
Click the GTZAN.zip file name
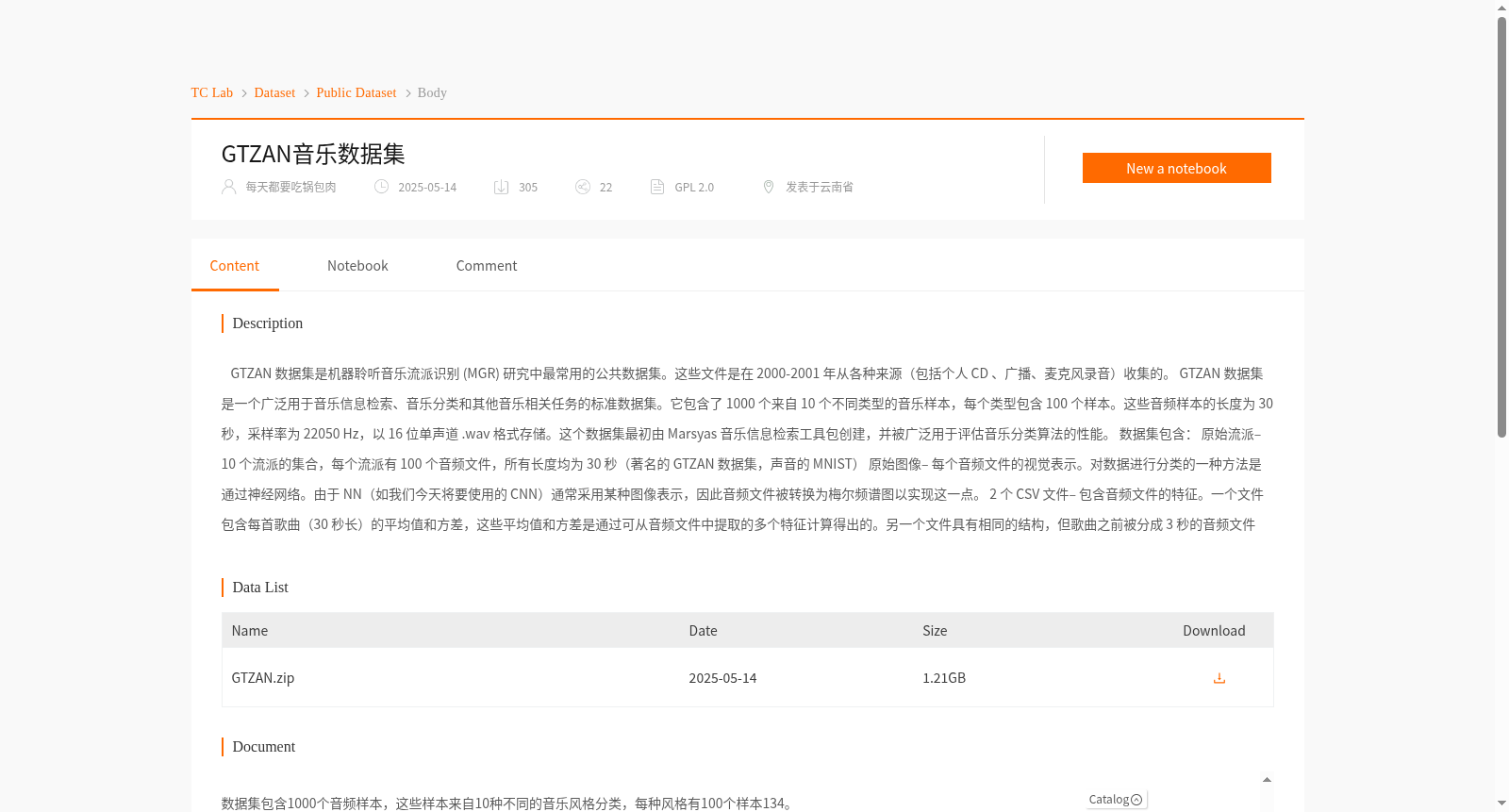[263, 678]
